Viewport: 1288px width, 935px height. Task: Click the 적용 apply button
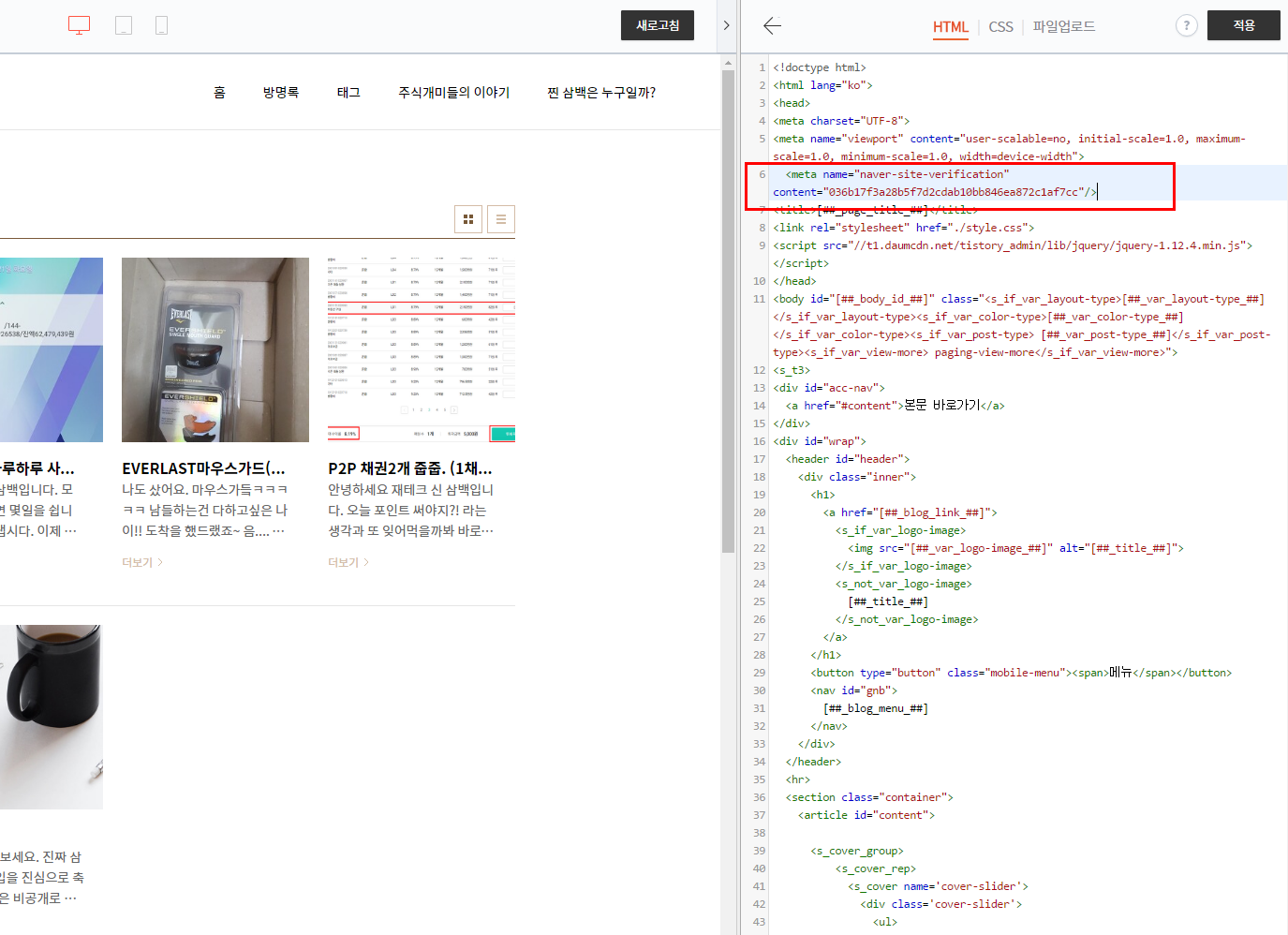[1244, 25]
